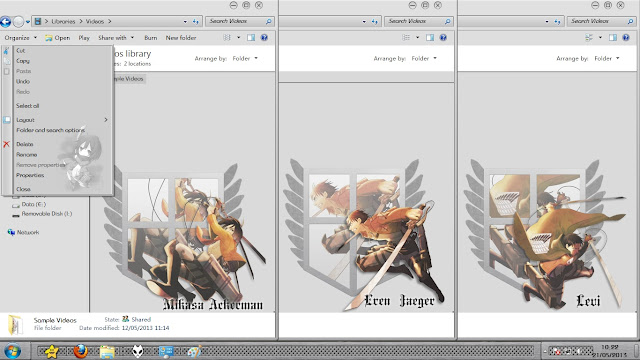The image size is (640, 360).
Task: Click the Burn toolbar button
Action: 151,38
